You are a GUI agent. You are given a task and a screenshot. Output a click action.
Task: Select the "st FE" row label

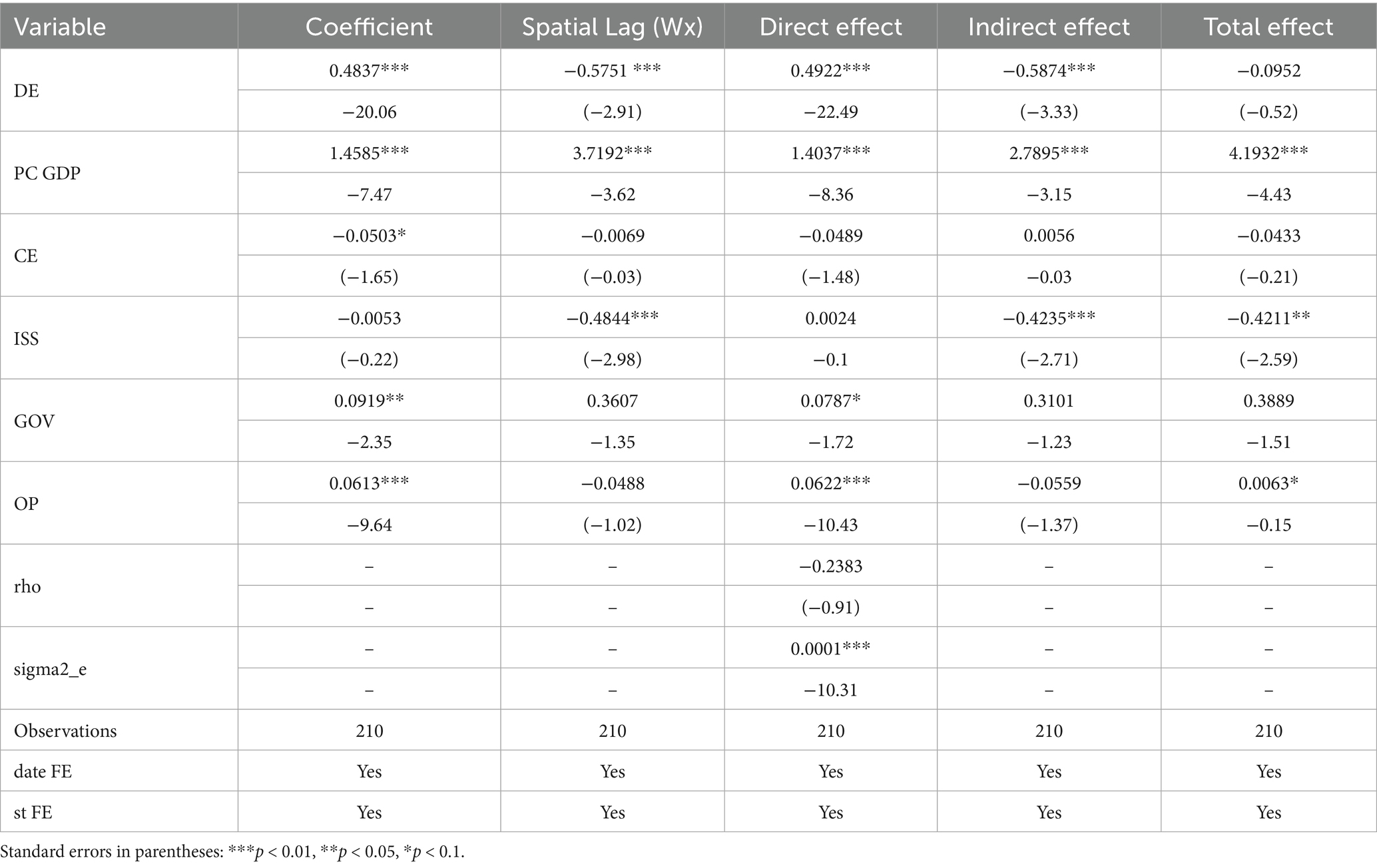click(x=33, y=812)
